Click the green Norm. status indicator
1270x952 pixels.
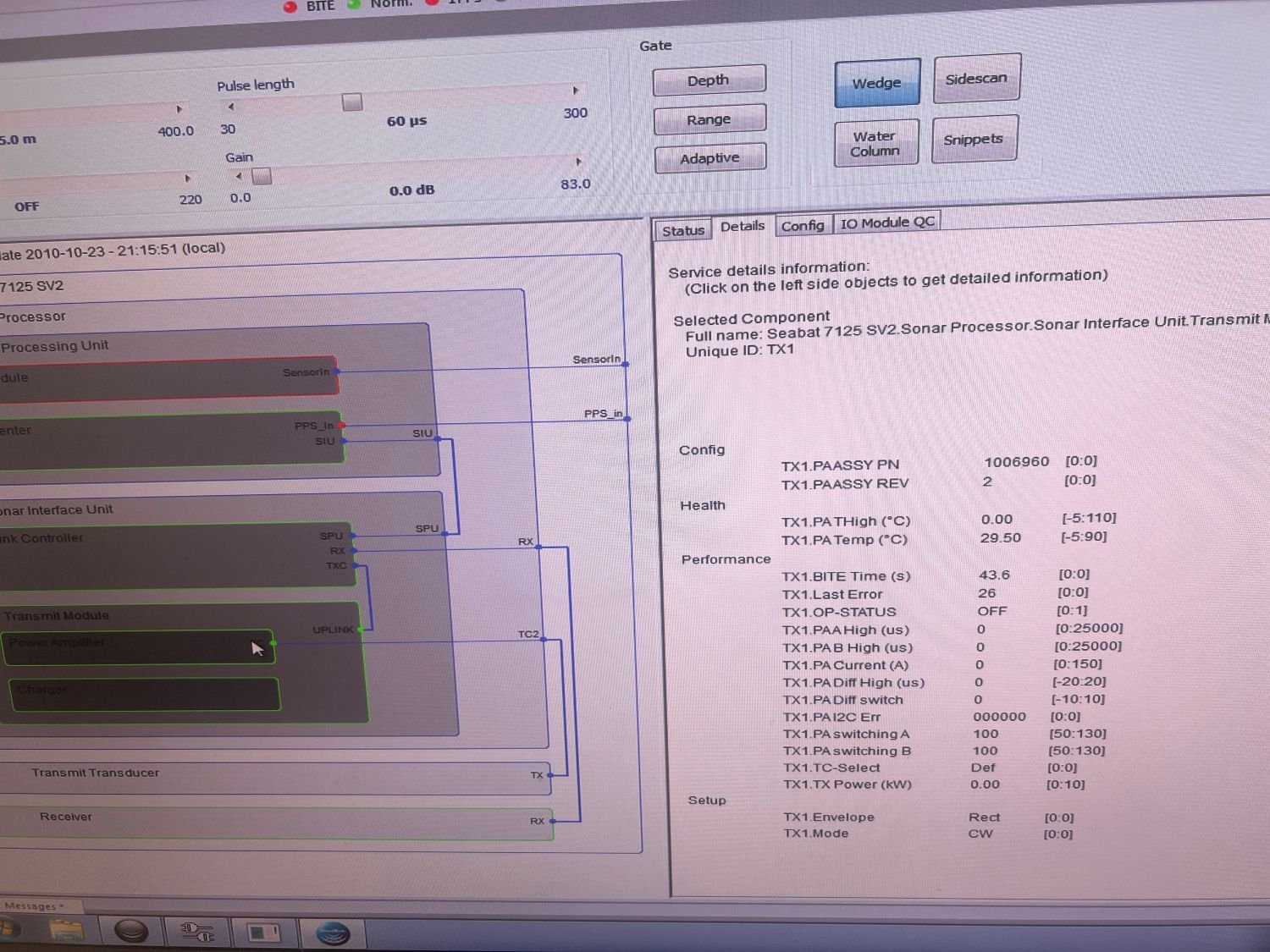(354, 4)
